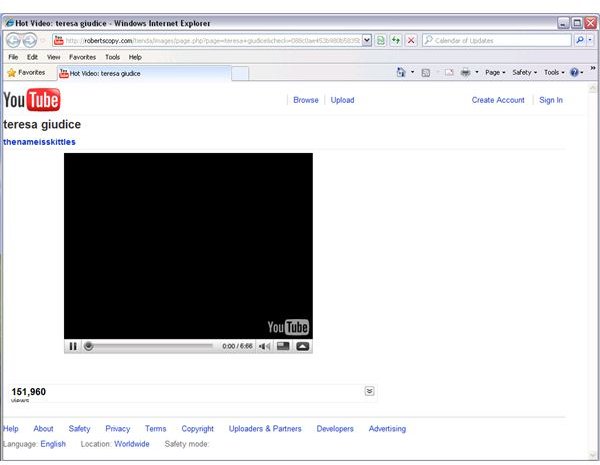This screenshot has height=465, width=600.
Task: Open the Tools command bar dropdown
Action: [554, 72]
